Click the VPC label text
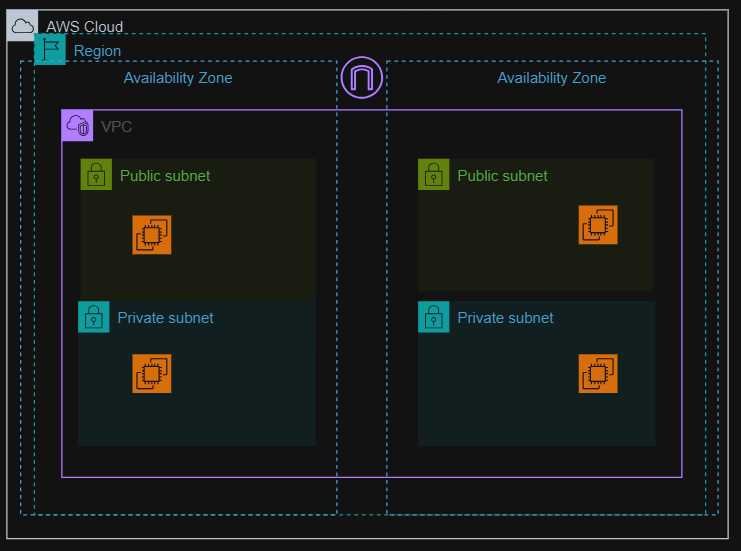The image size is (741, 551). (x=116, y=127)
